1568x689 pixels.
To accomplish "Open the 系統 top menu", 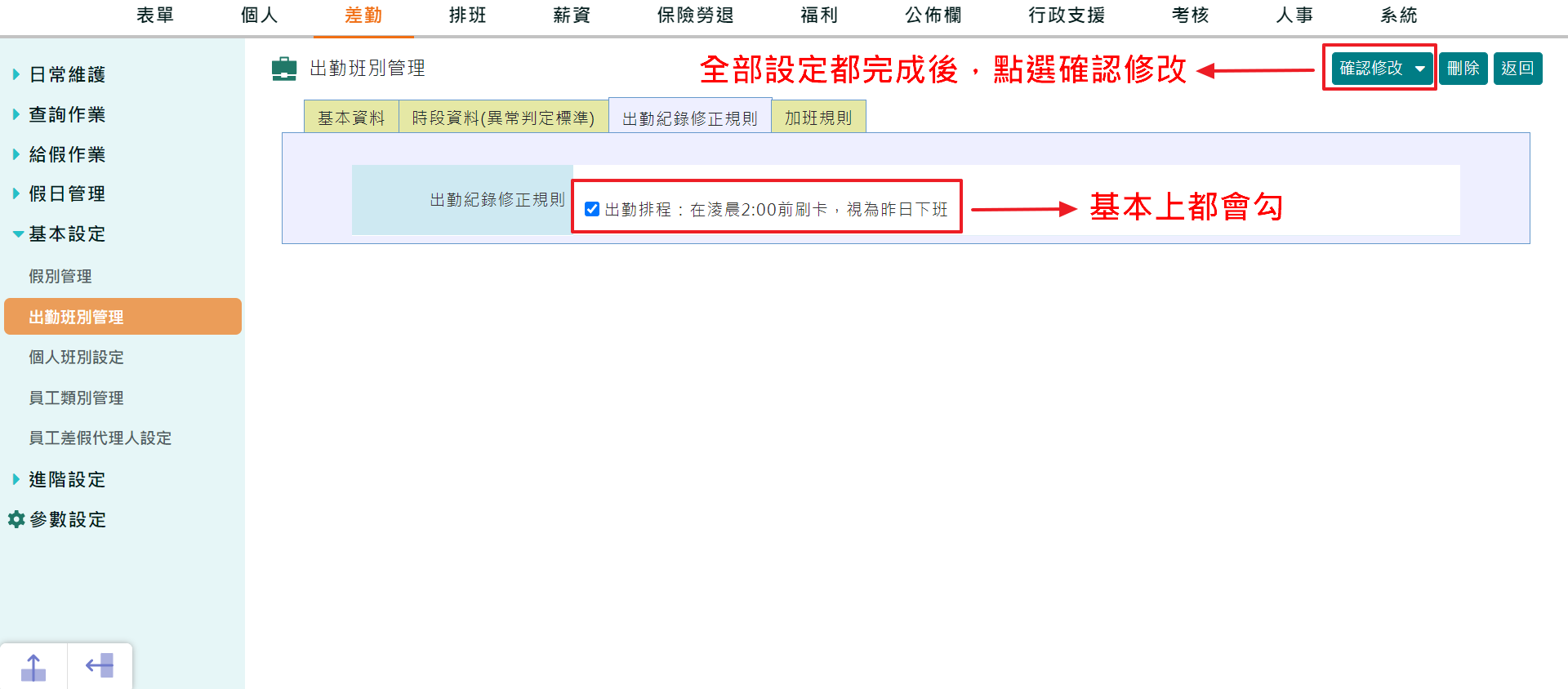I will coord(1399,16).
